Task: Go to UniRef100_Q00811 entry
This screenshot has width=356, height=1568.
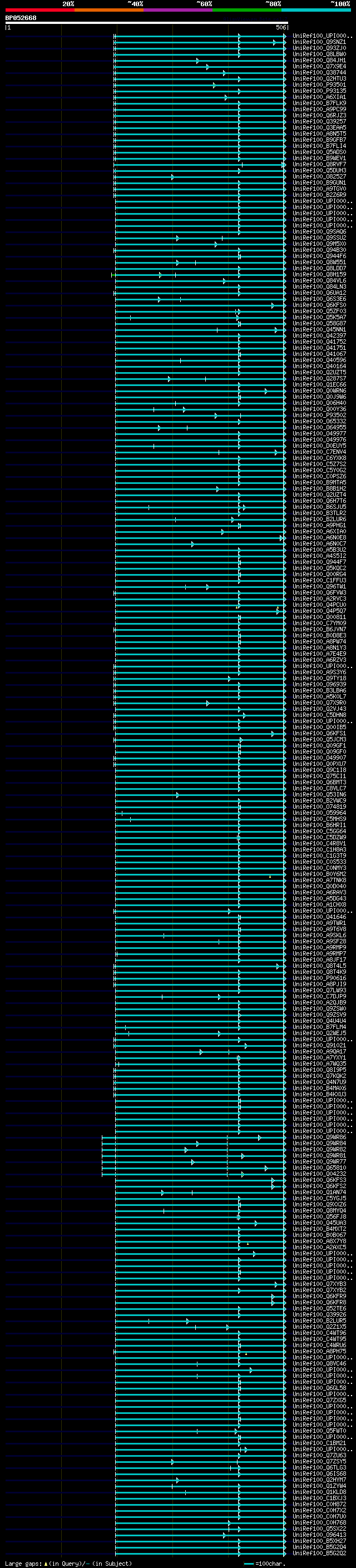Action: tap(319, 617)
